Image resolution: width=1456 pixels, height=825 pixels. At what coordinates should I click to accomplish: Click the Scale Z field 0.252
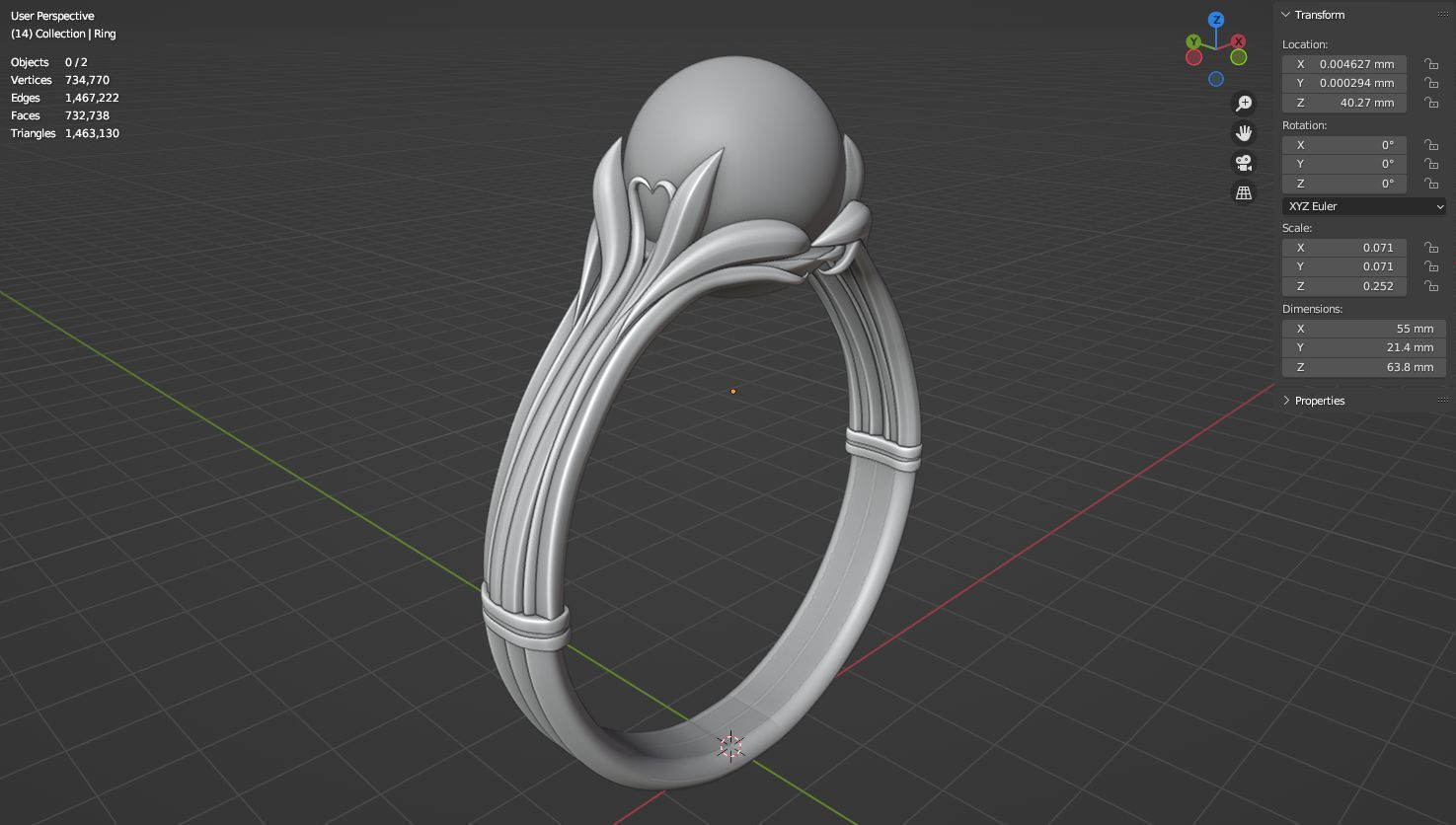click(x=1344, y=286)
